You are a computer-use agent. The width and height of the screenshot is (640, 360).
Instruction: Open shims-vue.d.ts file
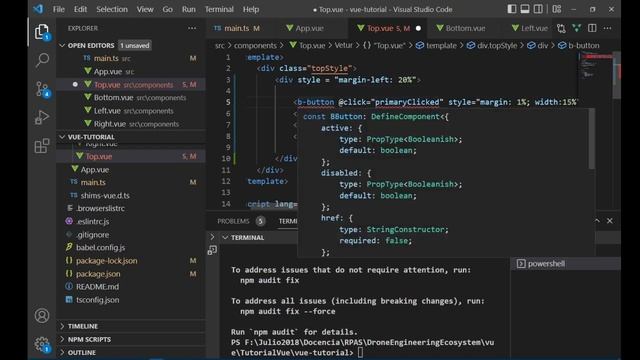point(131,196)
